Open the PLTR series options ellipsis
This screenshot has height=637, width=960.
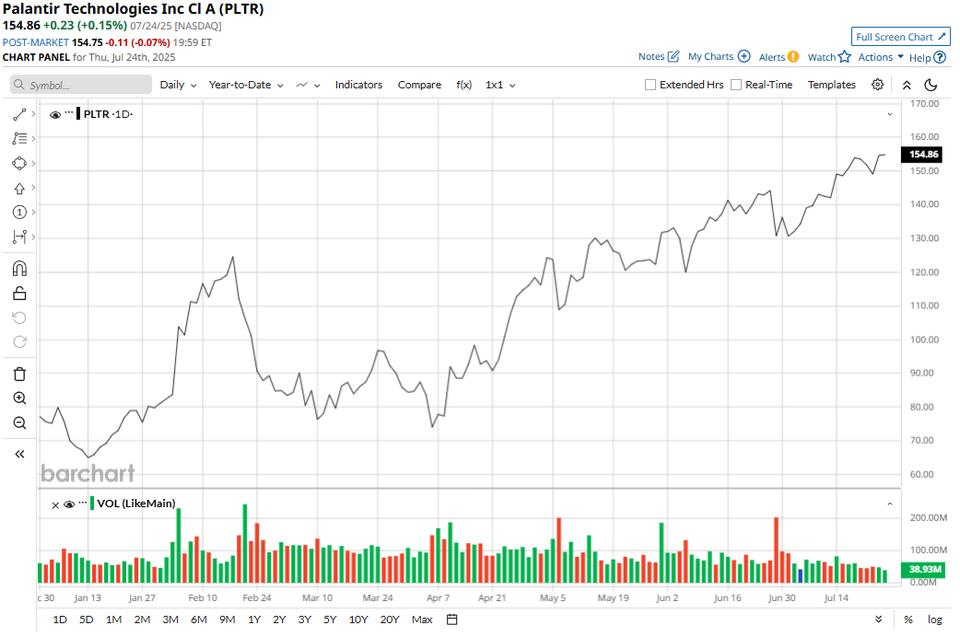[69, 113]
